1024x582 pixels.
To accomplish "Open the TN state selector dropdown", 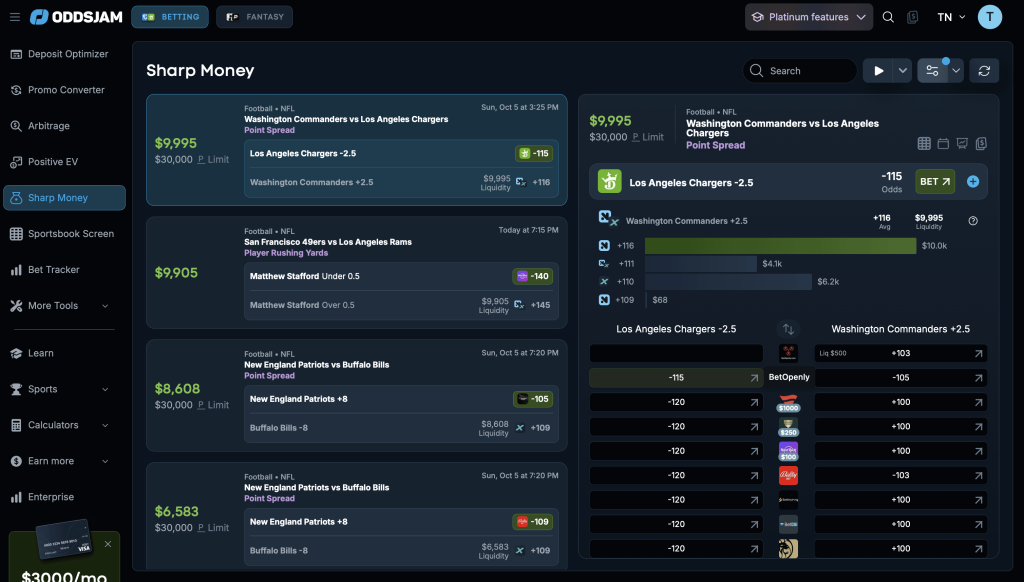I will (x=951, y=17).
